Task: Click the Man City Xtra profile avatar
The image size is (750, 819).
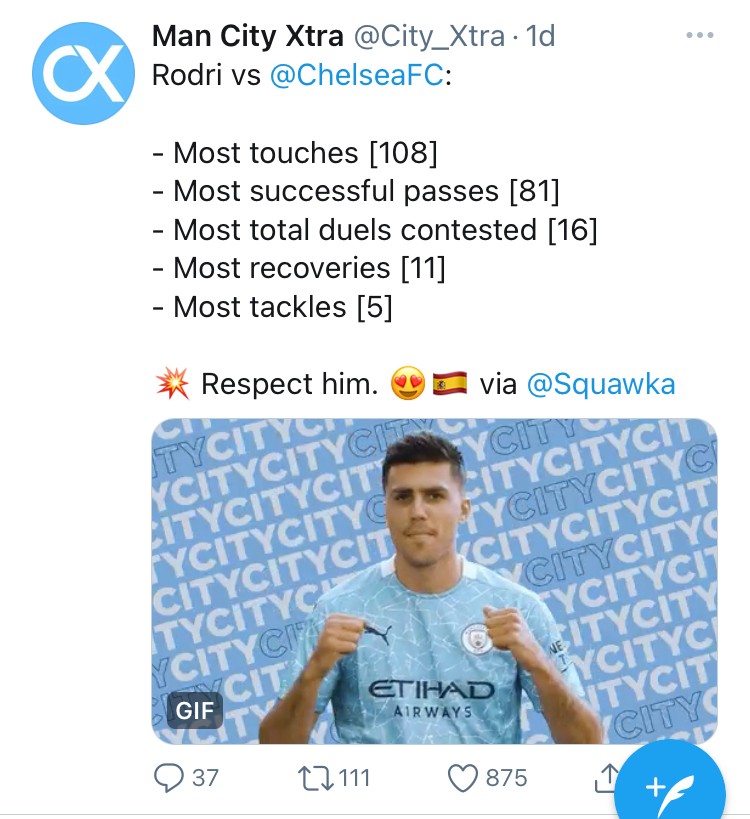Action: [84, 74]
